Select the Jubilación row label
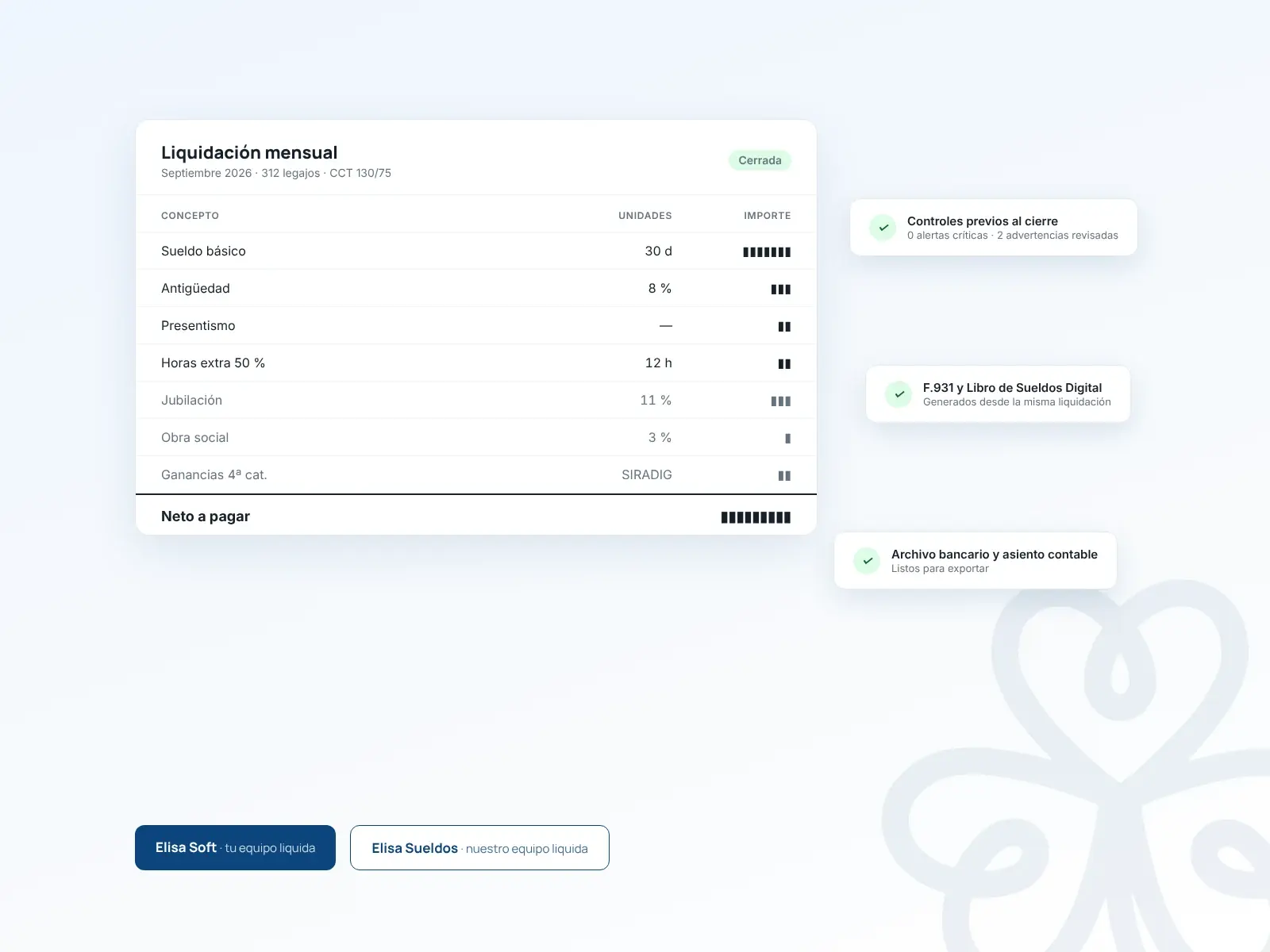Screen dimensions: 1270x952 191,400
